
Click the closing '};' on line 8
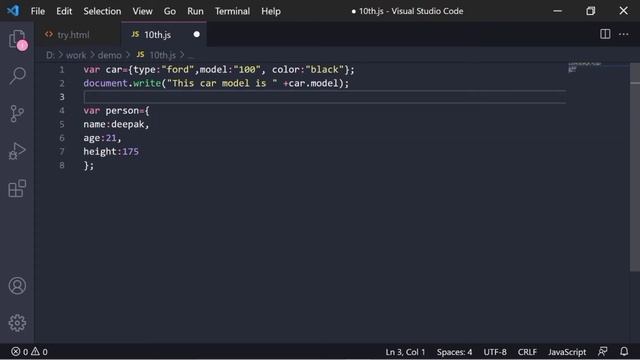click(x=89, y=165)
